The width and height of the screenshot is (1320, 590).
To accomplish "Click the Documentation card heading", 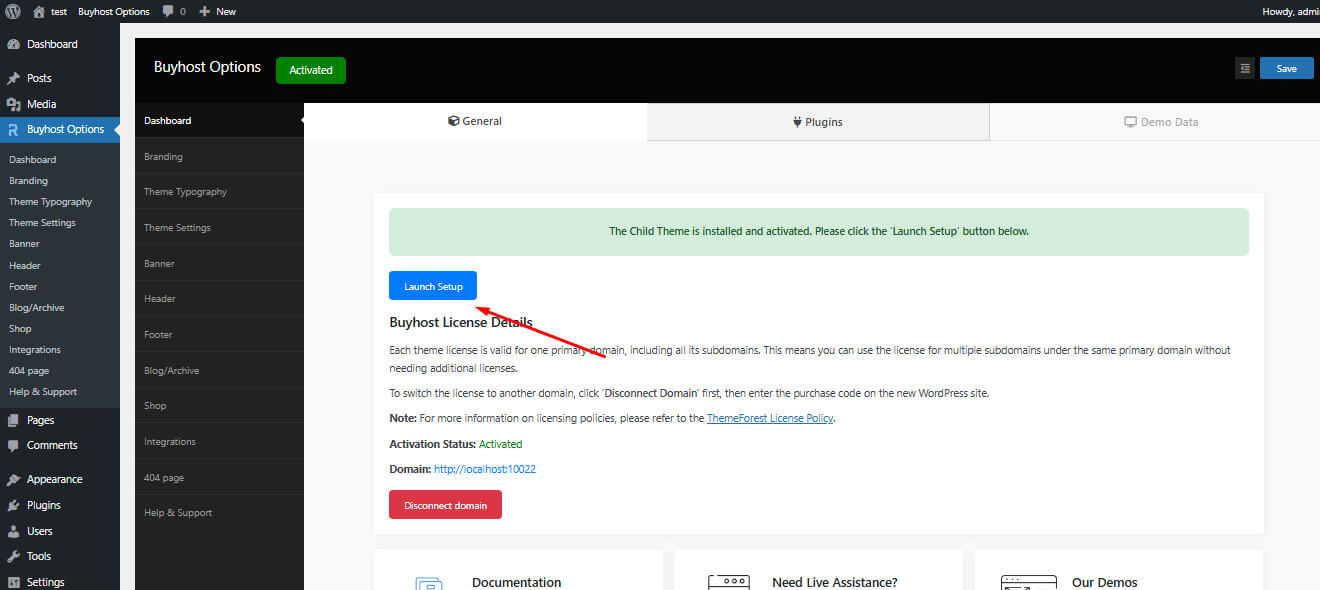I will click(516, 582).
